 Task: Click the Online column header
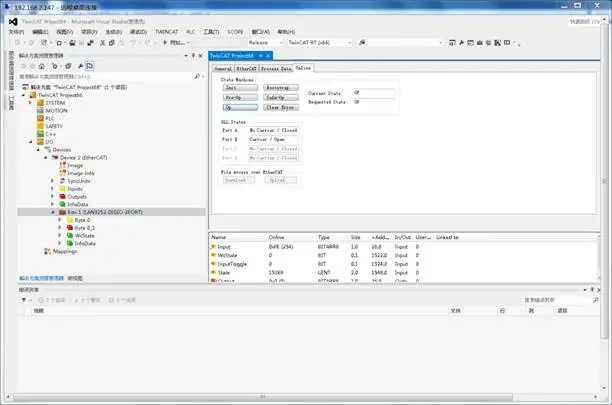click(x=276, y=237)
